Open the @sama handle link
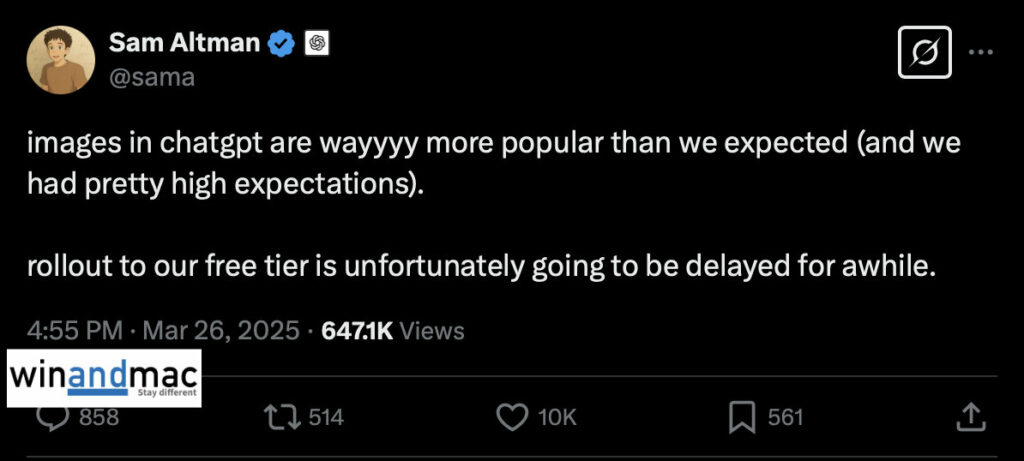Image resolution: width=1024 pixels, height=461 pixels. [151, 77]
